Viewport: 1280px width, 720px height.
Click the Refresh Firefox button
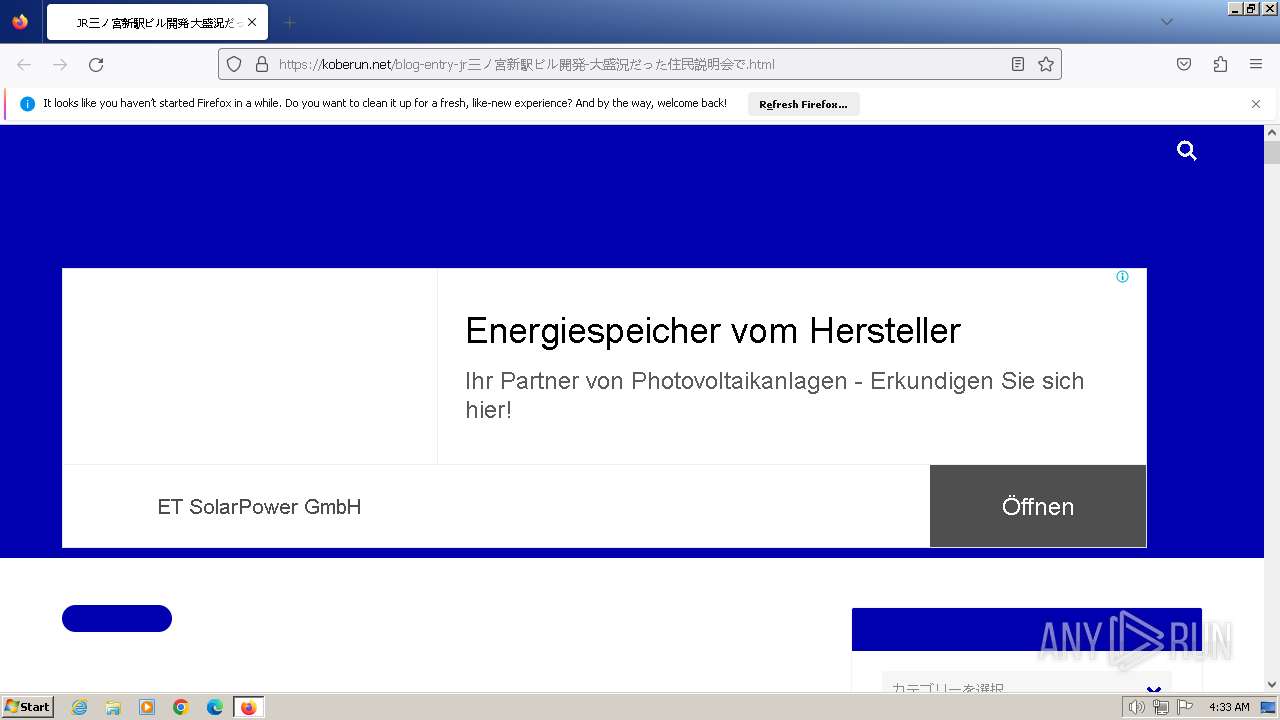(803, 104)
